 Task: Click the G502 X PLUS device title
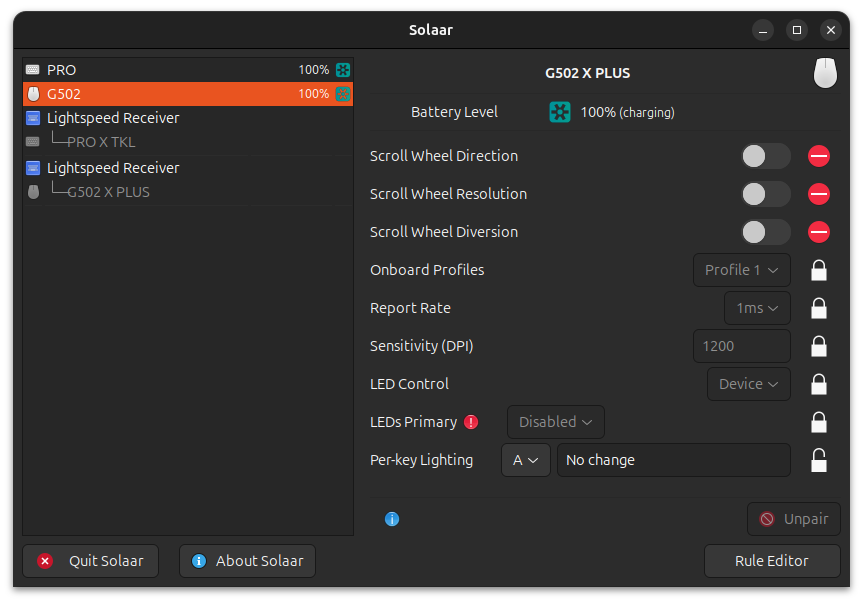(587, 73)
